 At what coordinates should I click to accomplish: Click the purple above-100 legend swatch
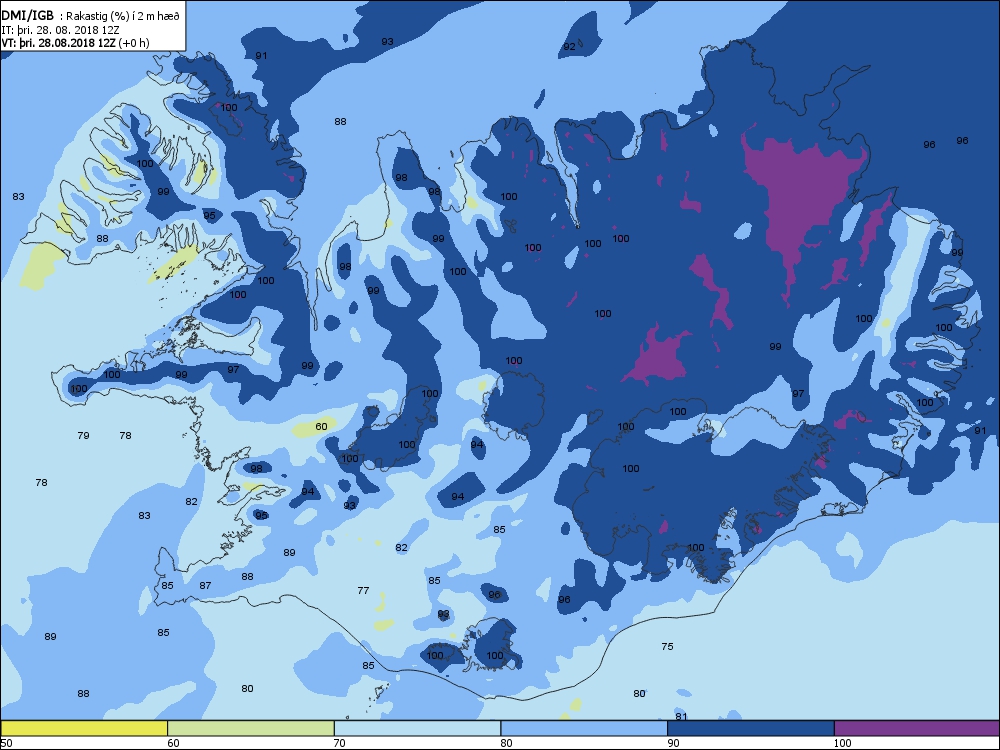click(x=917, y=728)
